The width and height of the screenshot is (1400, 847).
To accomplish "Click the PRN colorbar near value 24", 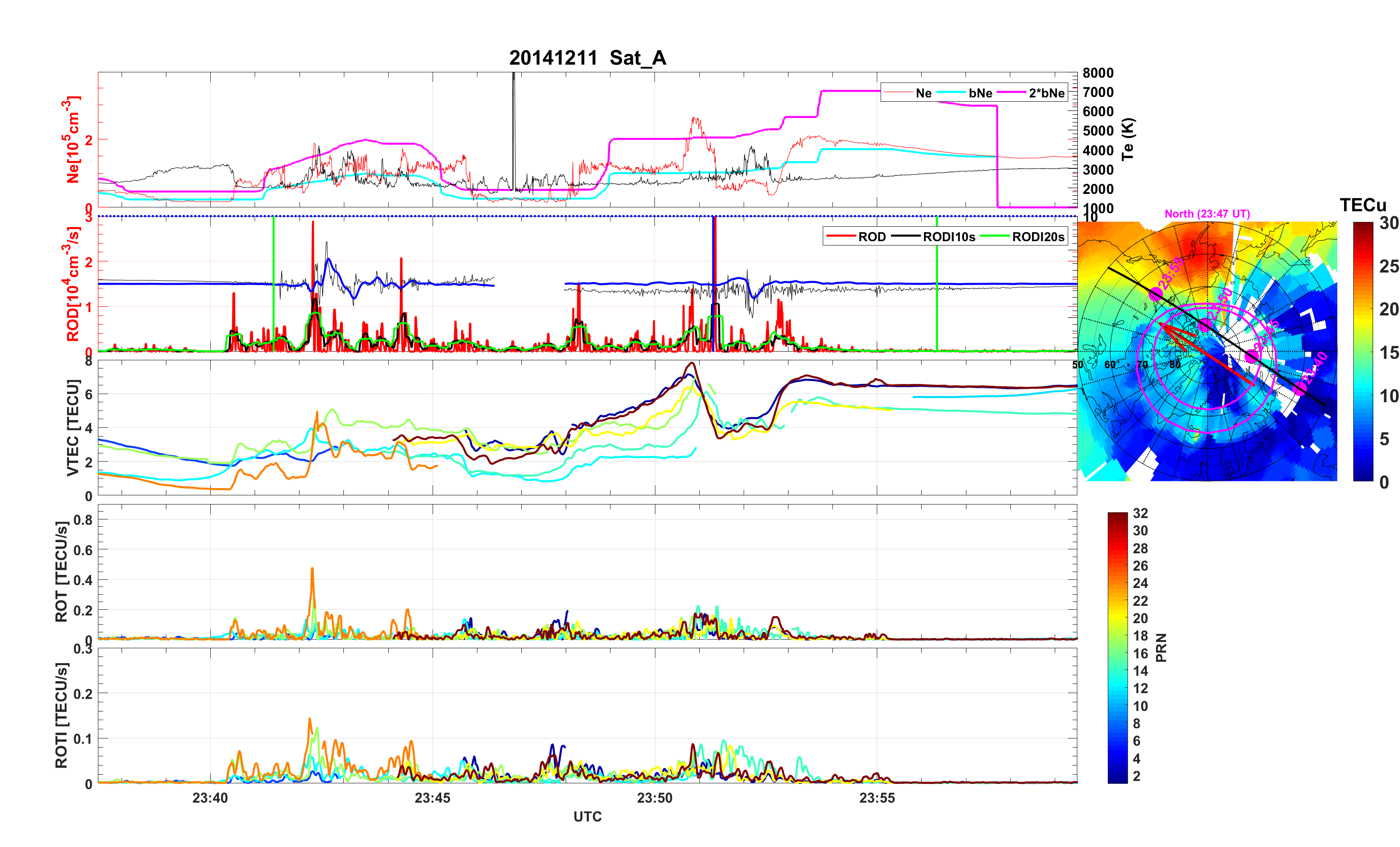I will pyautogui.click(x=1117, y=583).
